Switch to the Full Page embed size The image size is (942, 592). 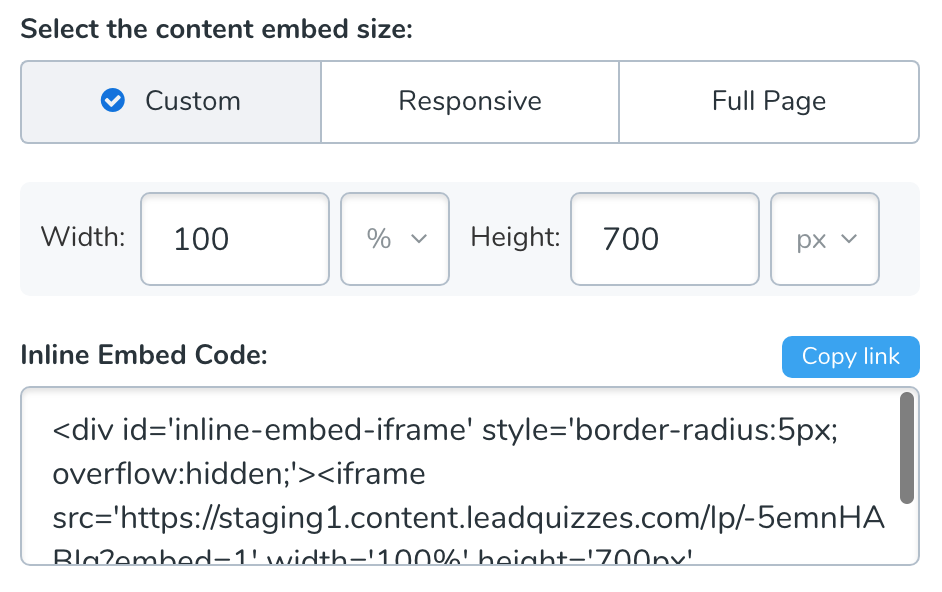[x=769, y=102]
